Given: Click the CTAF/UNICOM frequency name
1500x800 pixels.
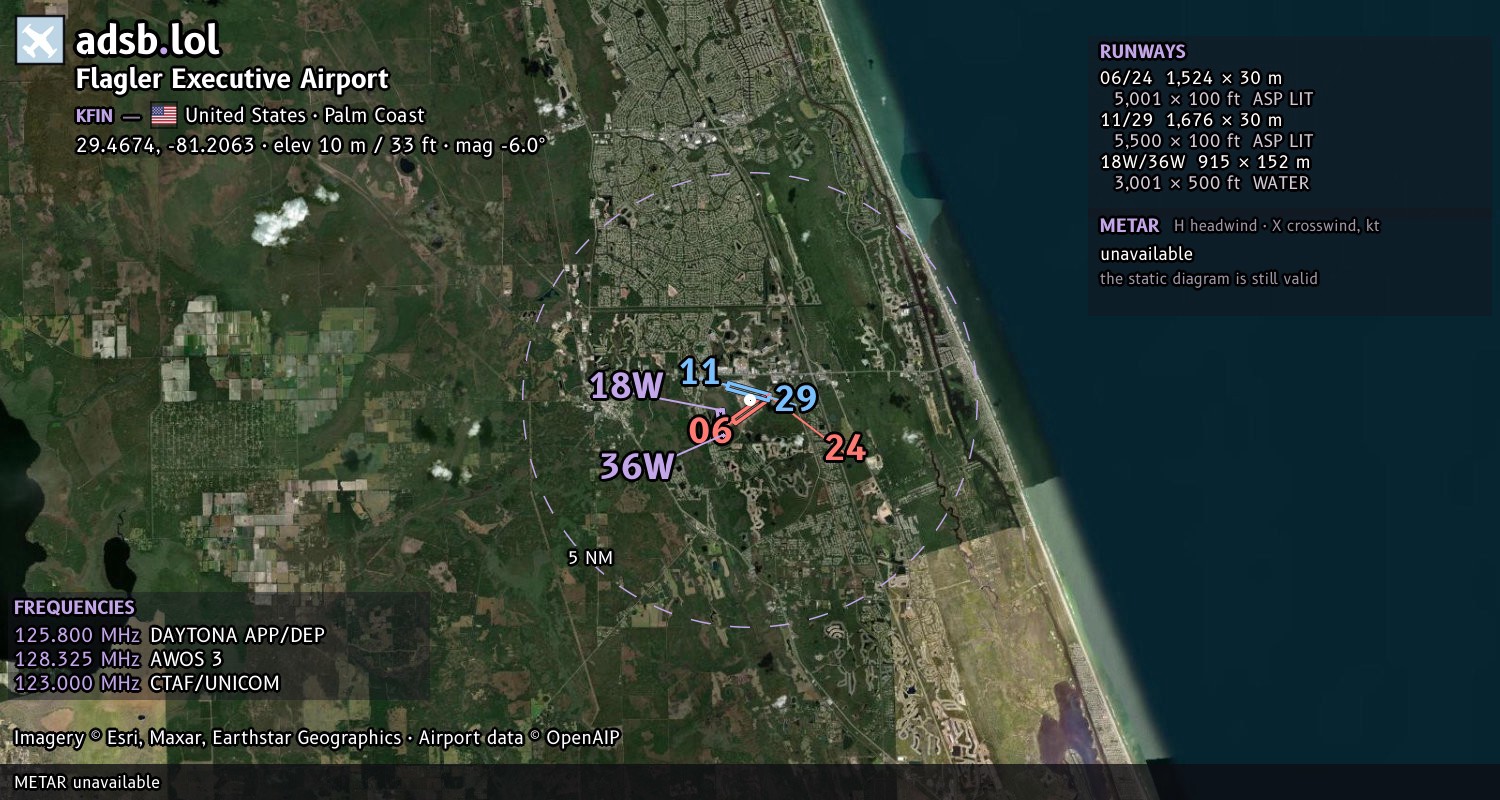Looking at the screenshot, I should point(215,683).
